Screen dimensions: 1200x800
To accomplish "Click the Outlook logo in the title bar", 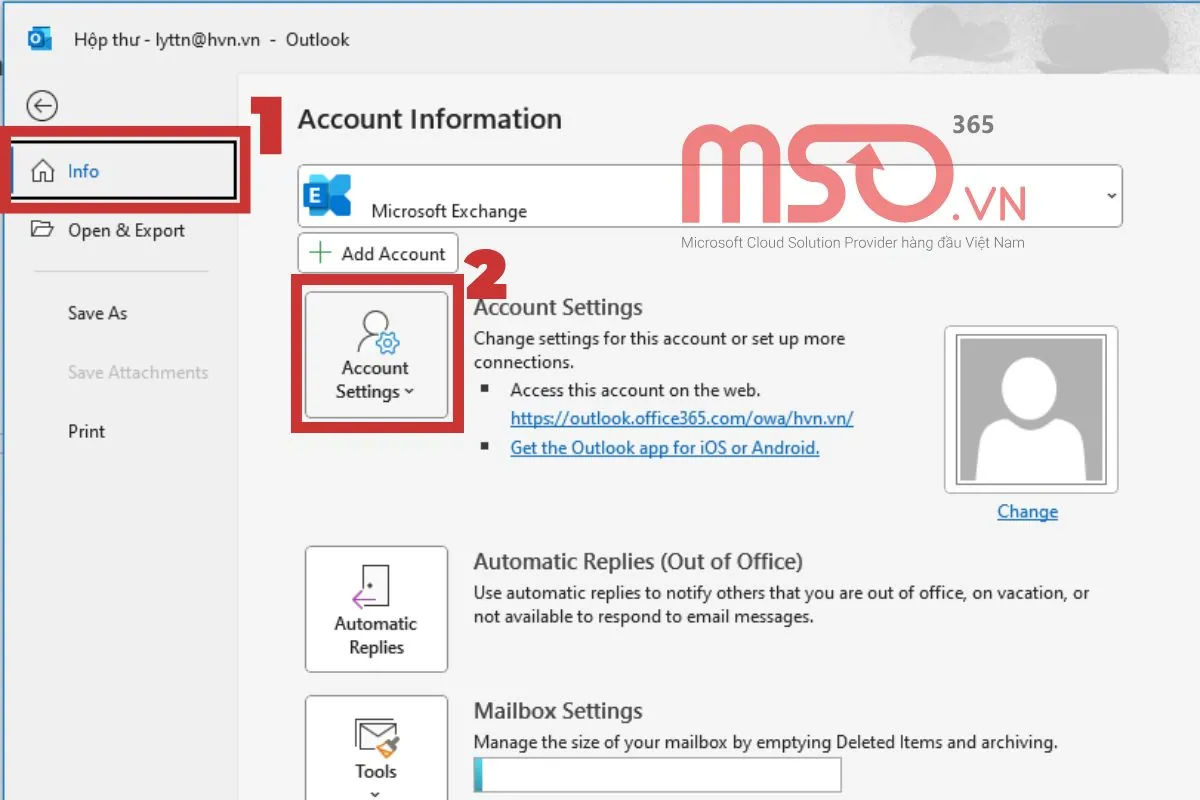I will click(x=39, y=38).
